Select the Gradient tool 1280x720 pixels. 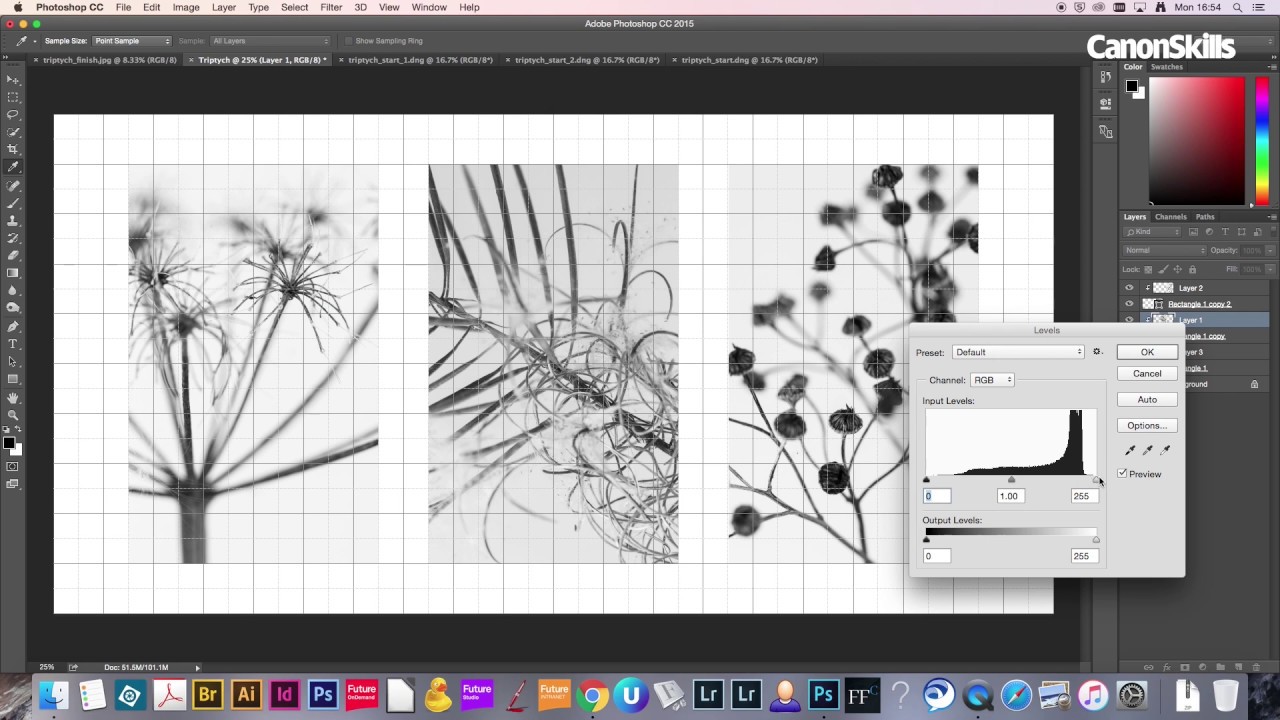click(13, 273)
